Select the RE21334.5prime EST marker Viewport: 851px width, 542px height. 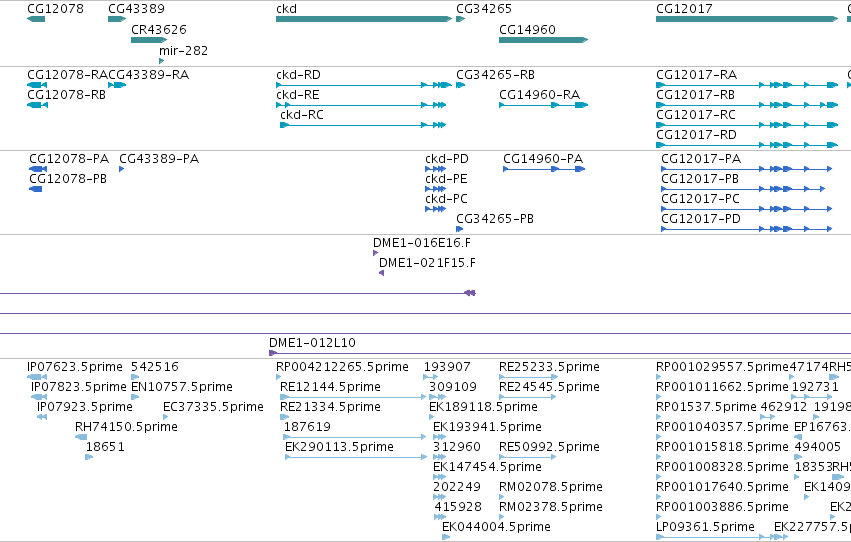click(x=284, y=417)
